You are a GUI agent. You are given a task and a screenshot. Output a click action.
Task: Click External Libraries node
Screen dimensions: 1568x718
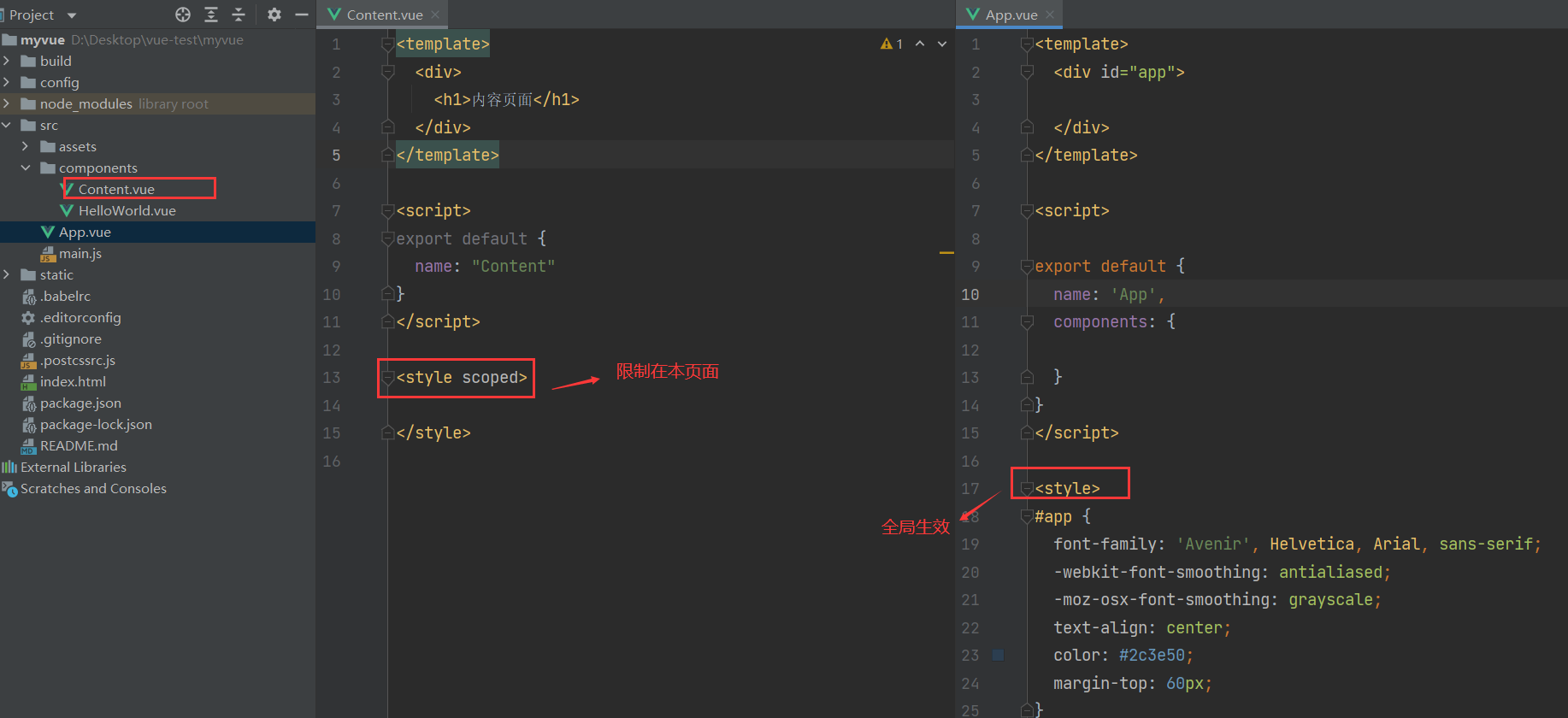pos(73,467)
